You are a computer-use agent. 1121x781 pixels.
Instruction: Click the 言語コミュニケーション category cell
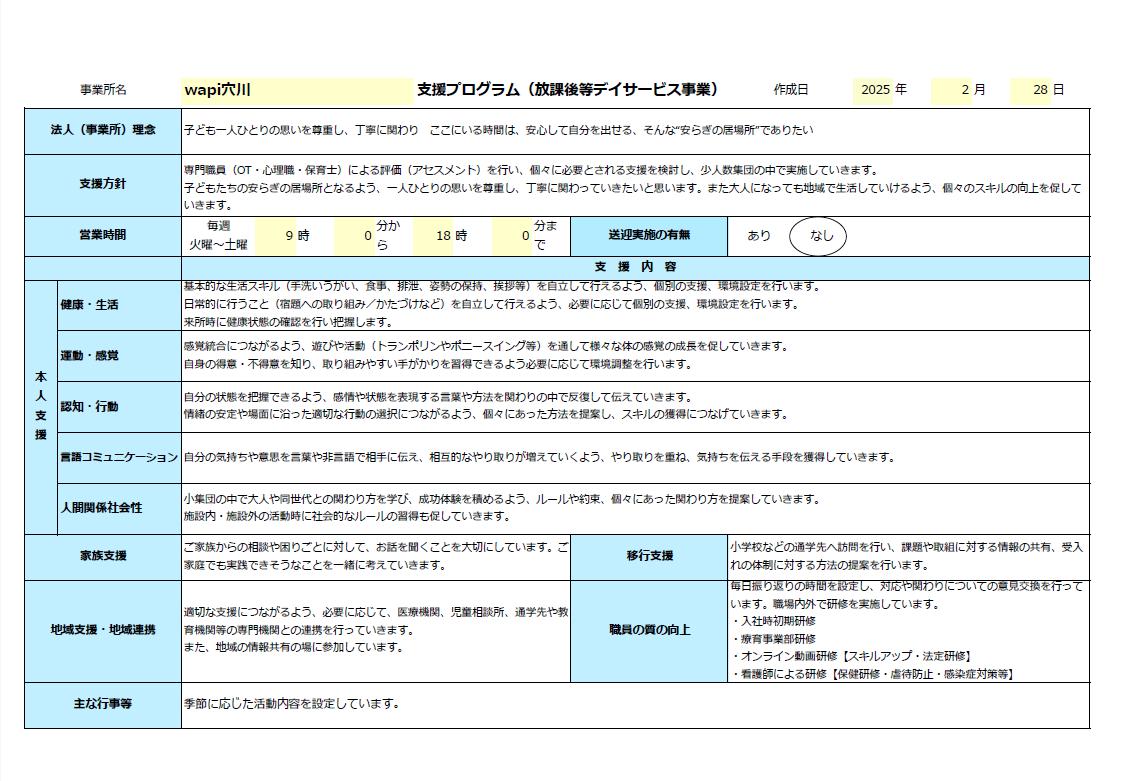tap(119, 457)
